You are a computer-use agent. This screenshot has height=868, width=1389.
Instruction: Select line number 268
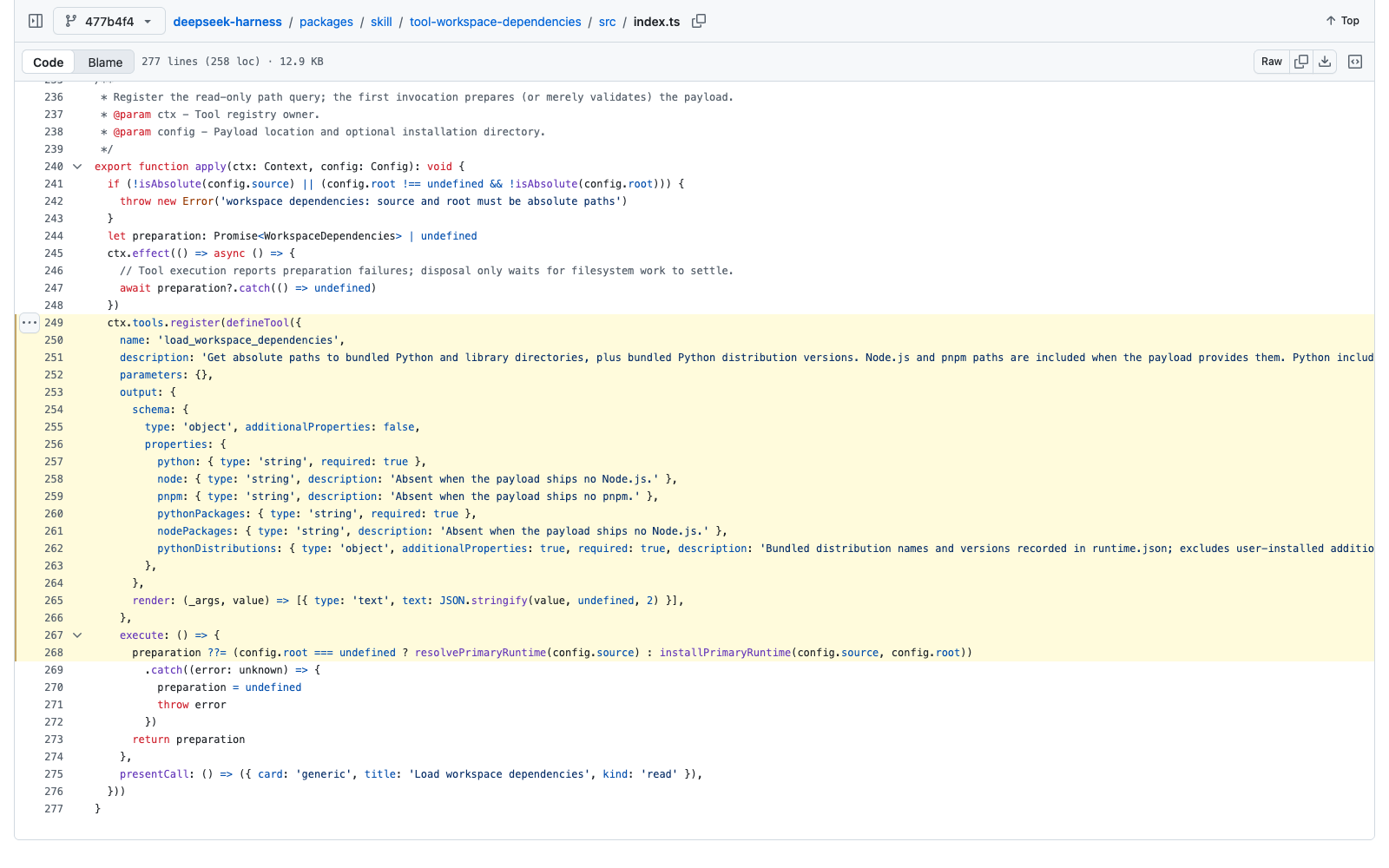[x=54, y=653]
